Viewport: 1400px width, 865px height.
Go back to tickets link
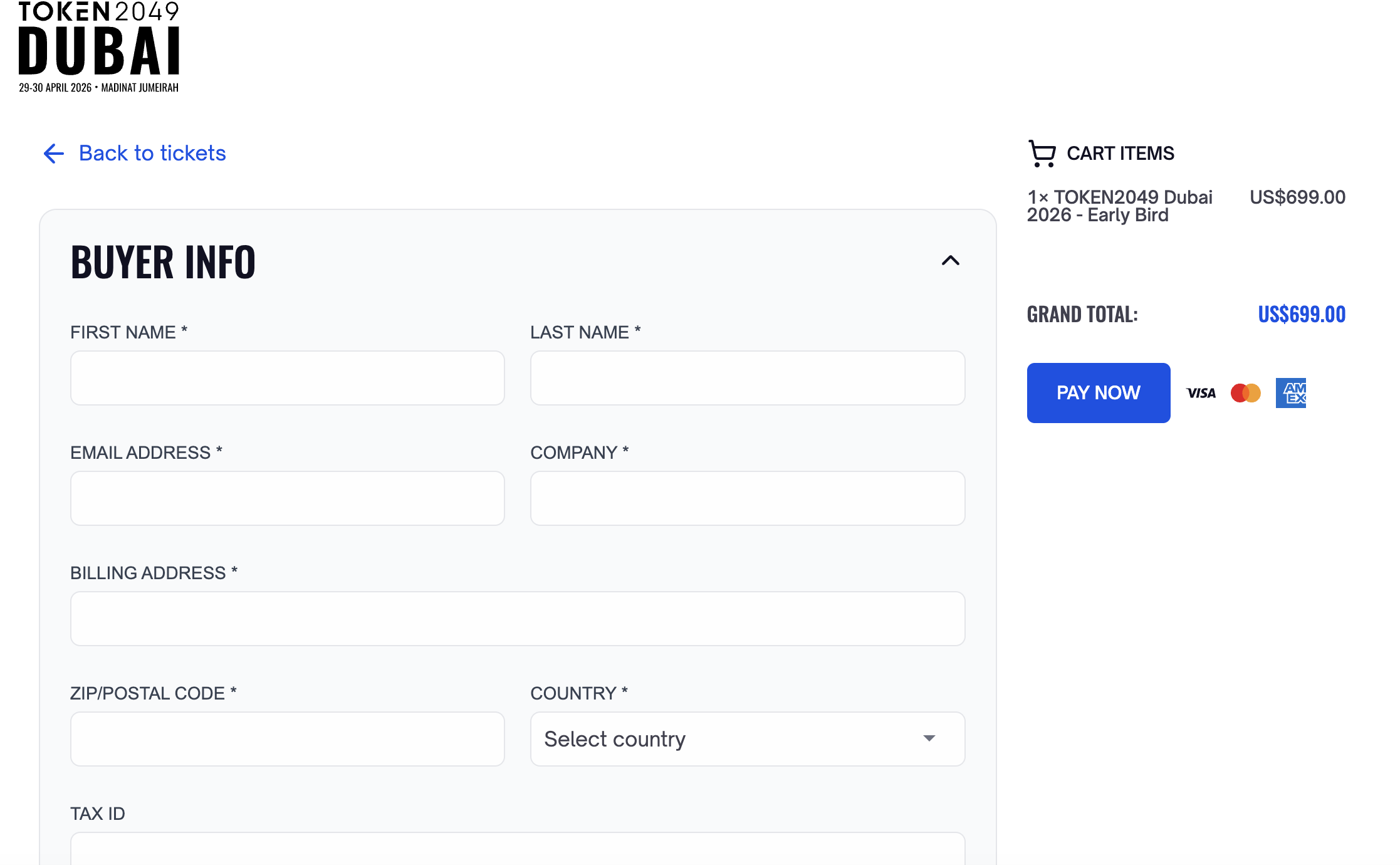tap(152, 154)
